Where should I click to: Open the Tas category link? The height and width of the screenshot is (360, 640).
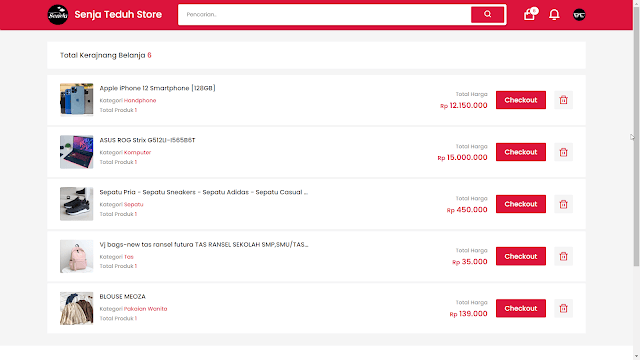(129, 257)
